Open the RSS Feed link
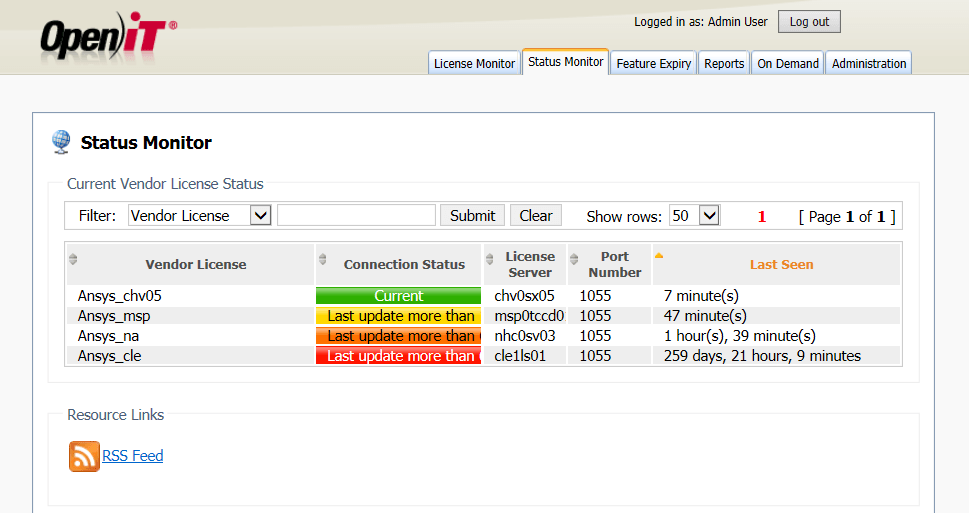 tap(132, 456)
